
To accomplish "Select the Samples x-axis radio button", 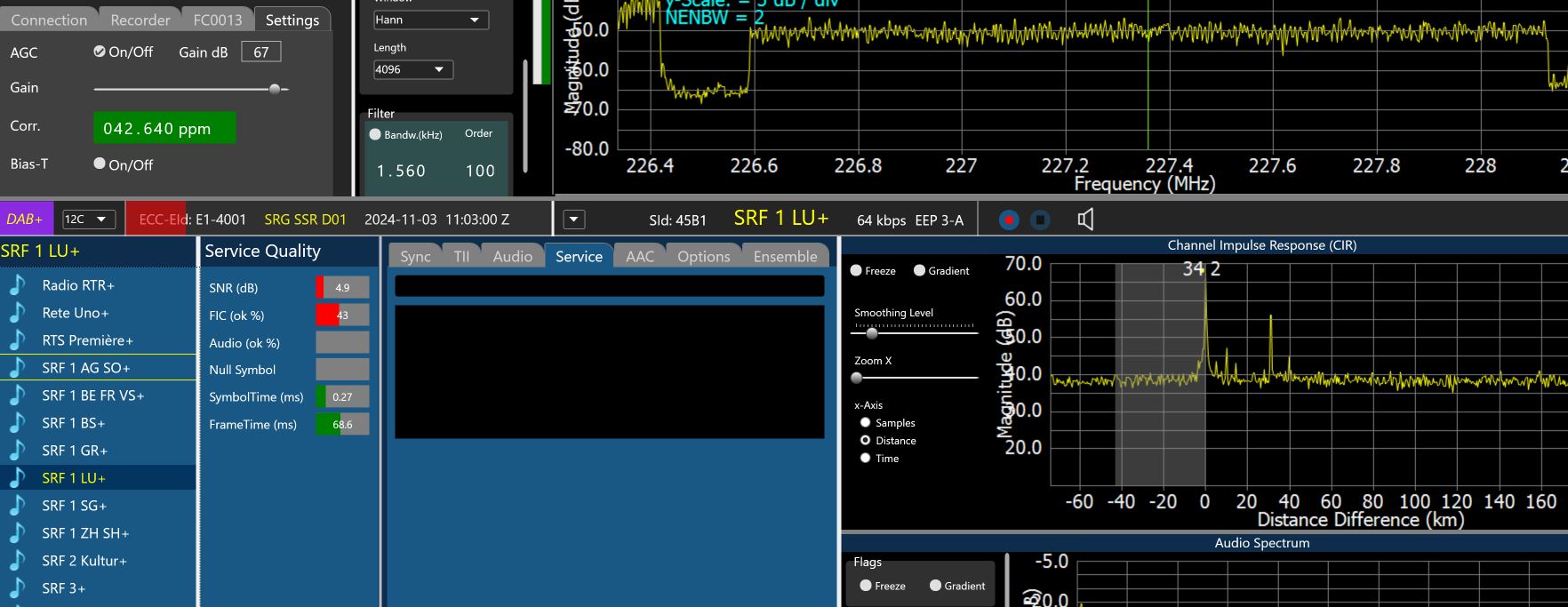I will point(865,423).
